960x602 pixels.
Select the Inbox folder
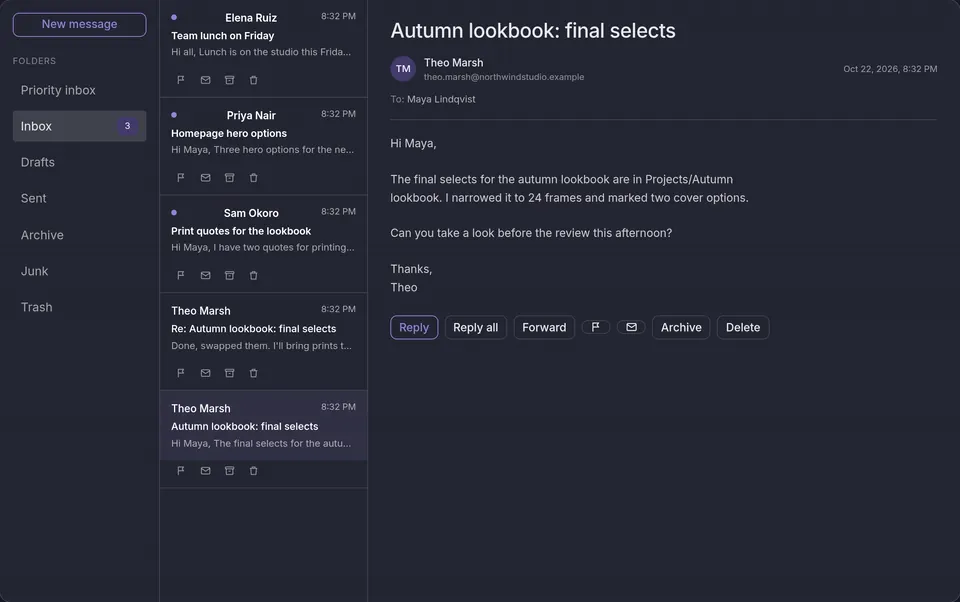coord(80,126)
